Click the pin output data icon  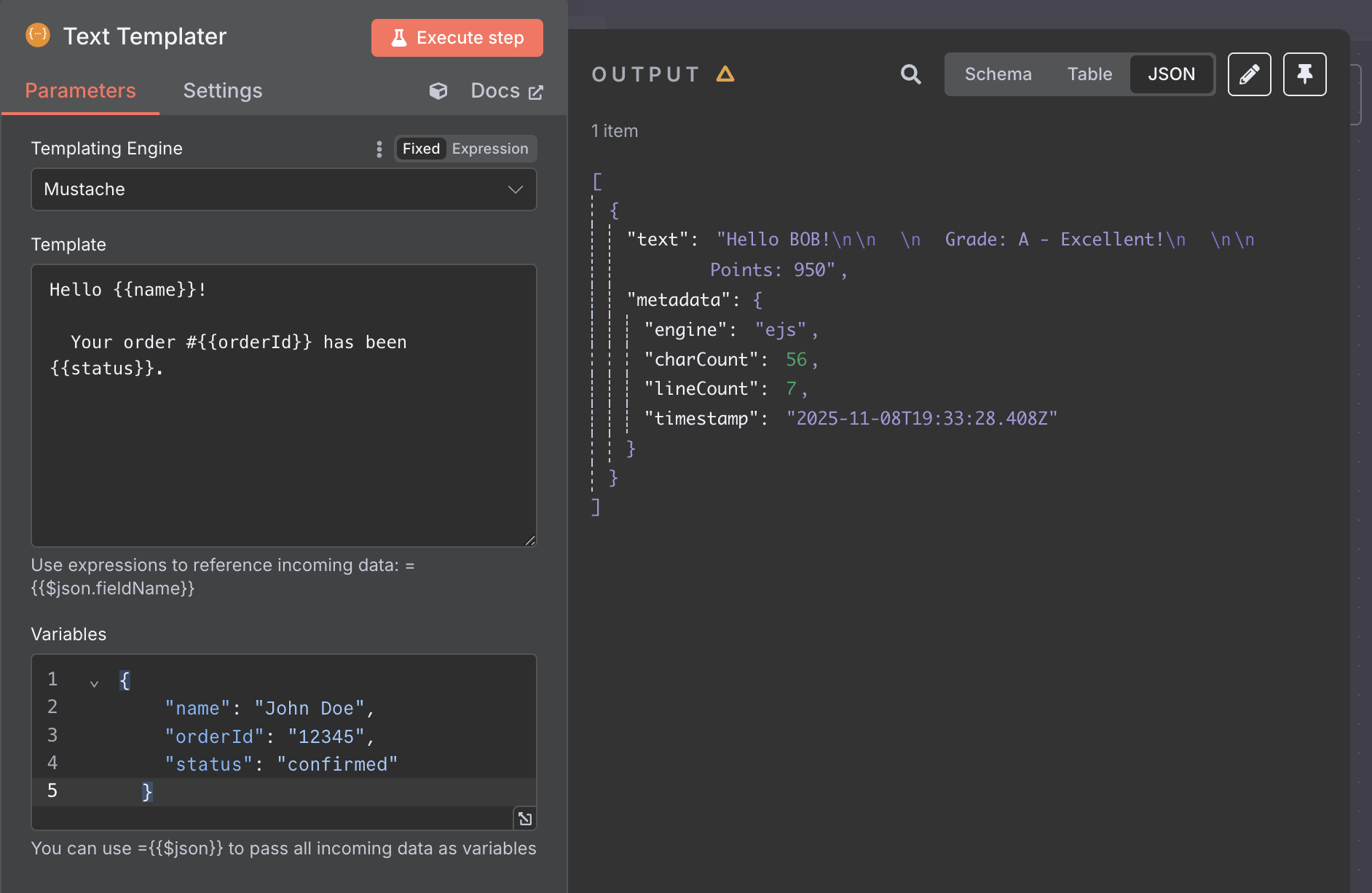1304,74
